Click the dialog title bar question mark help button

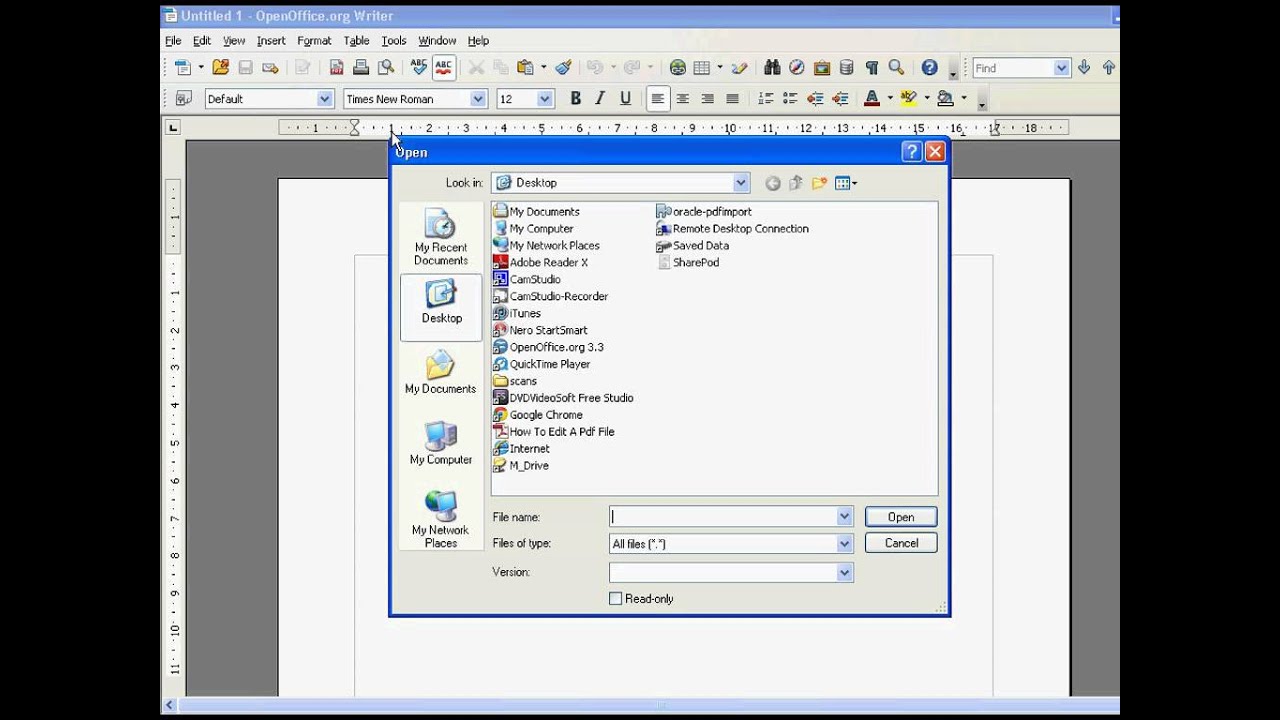point(911,152)
